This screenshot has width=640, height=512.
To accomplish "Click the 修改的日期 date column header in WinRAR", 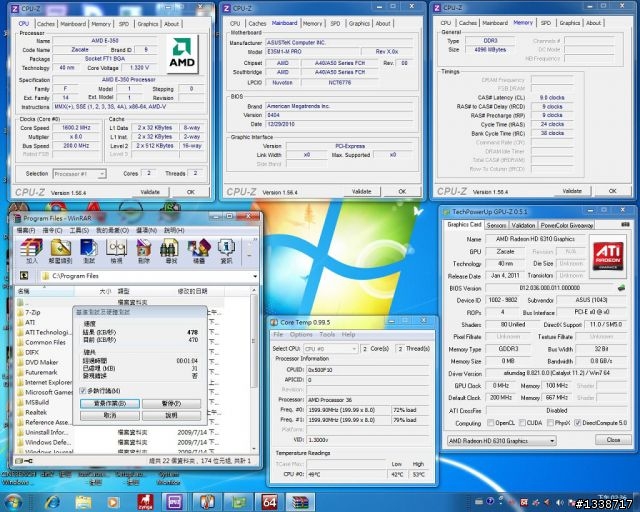I will (x=192, y=291).
